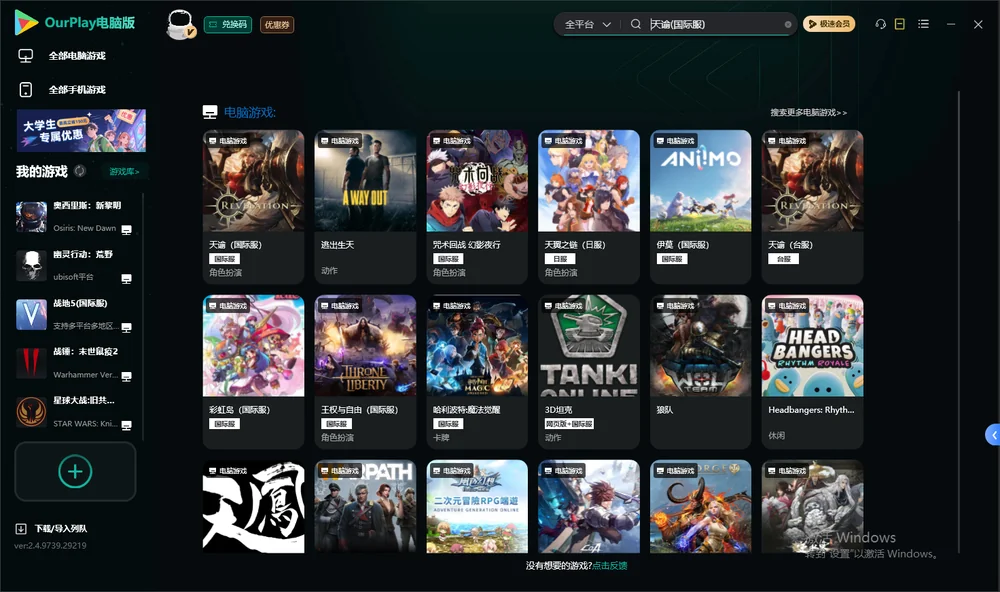Click the PC icon on Warhammer Vermintide row
1000x592 pixels.
tap(126, 376)
